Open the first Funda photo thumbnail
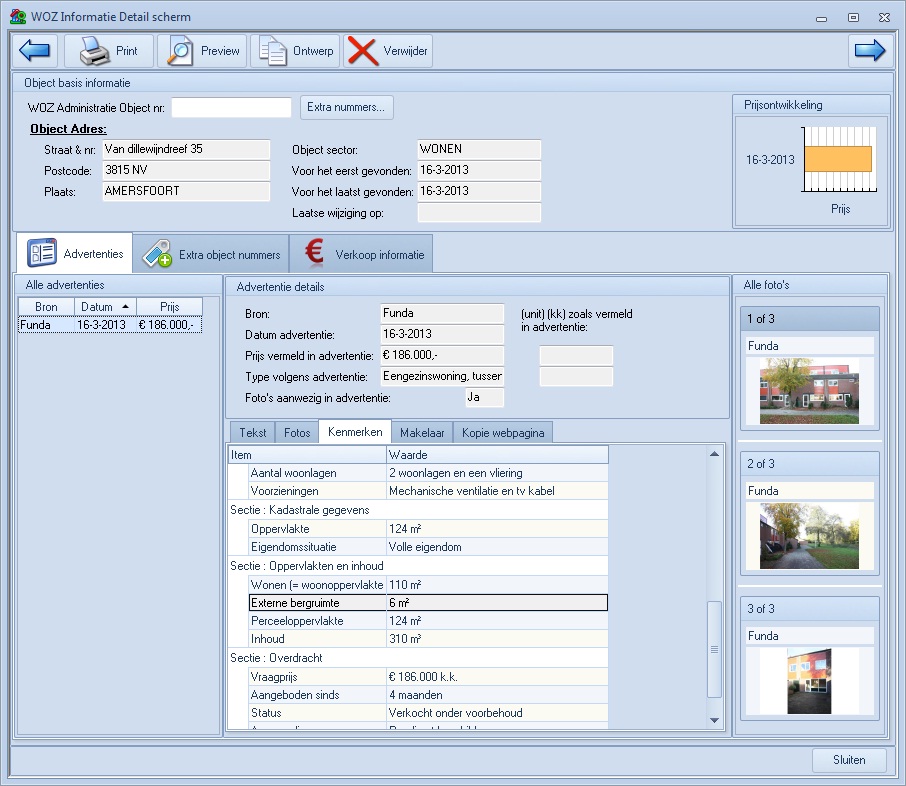This screenshot has width=906, height=786. (810, 391)
